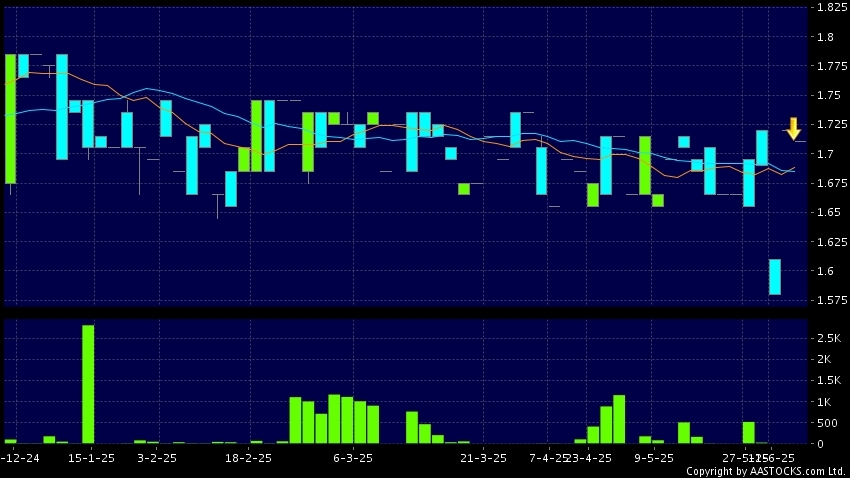850x478 pixels.
Task: Click the 1.8 price axis label
Action: [826, 37]
